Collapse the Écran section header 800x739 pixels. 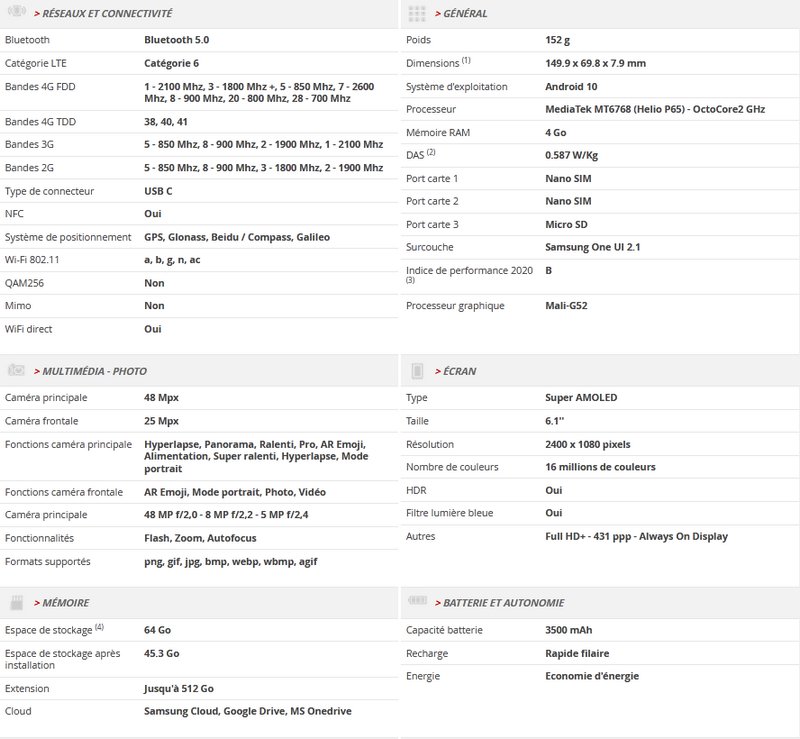click(459, 371)
